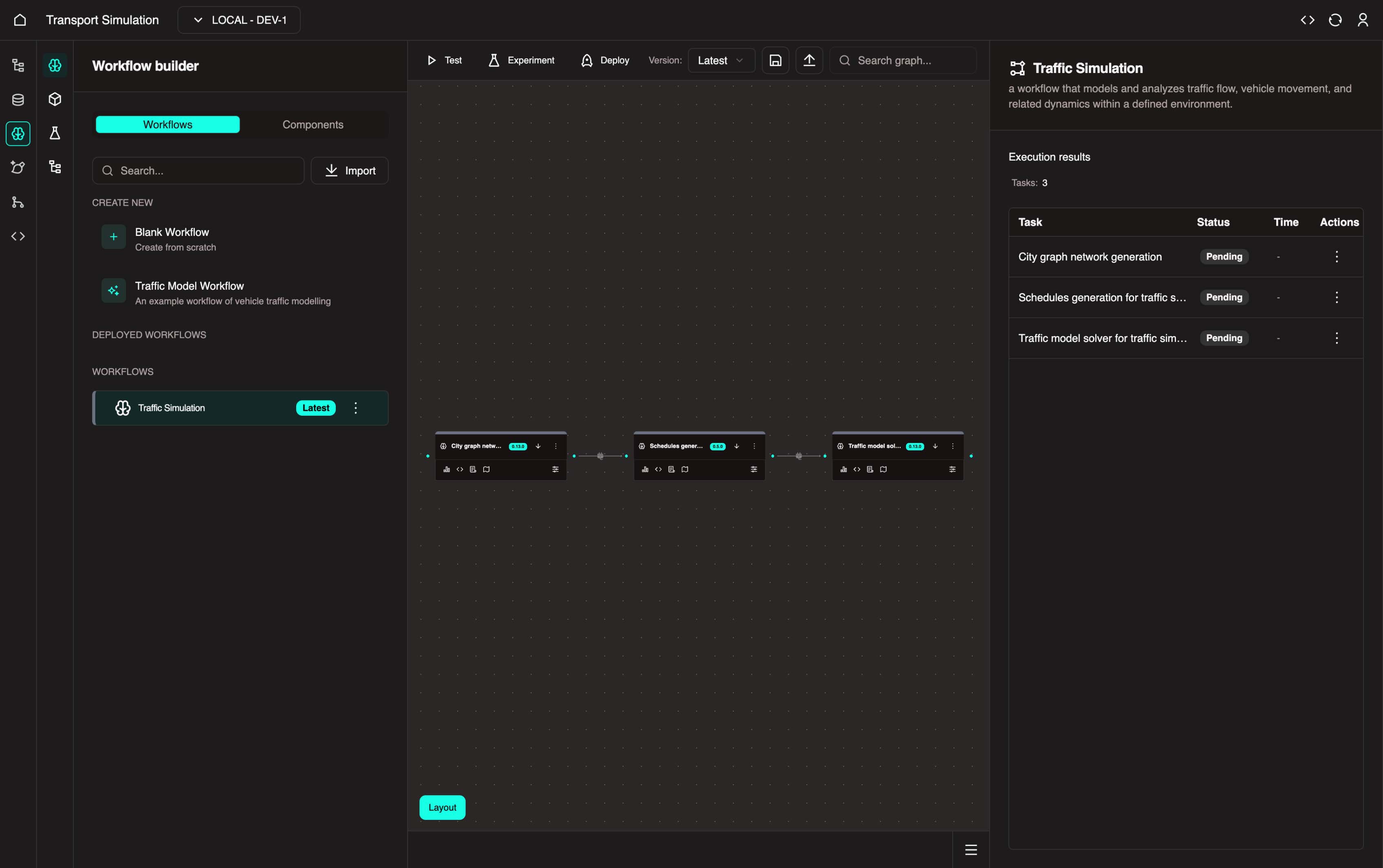The height and width of the screenshot is (868, 1383).
Task: Click the Traffic Simulation panel title
Action: [x=1088, y=68]
